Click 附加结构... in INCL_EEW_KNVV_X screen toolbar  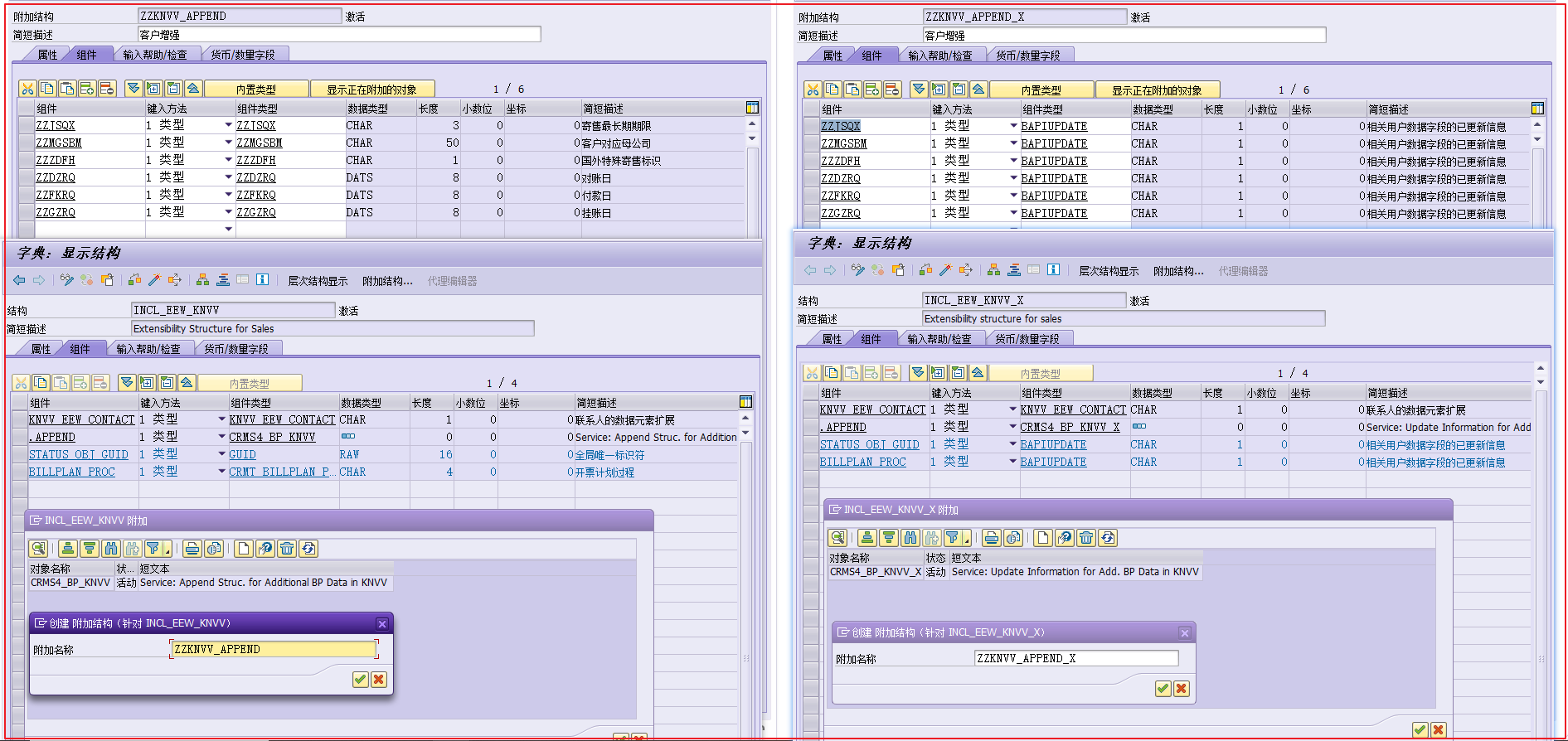pos(1178,271)
